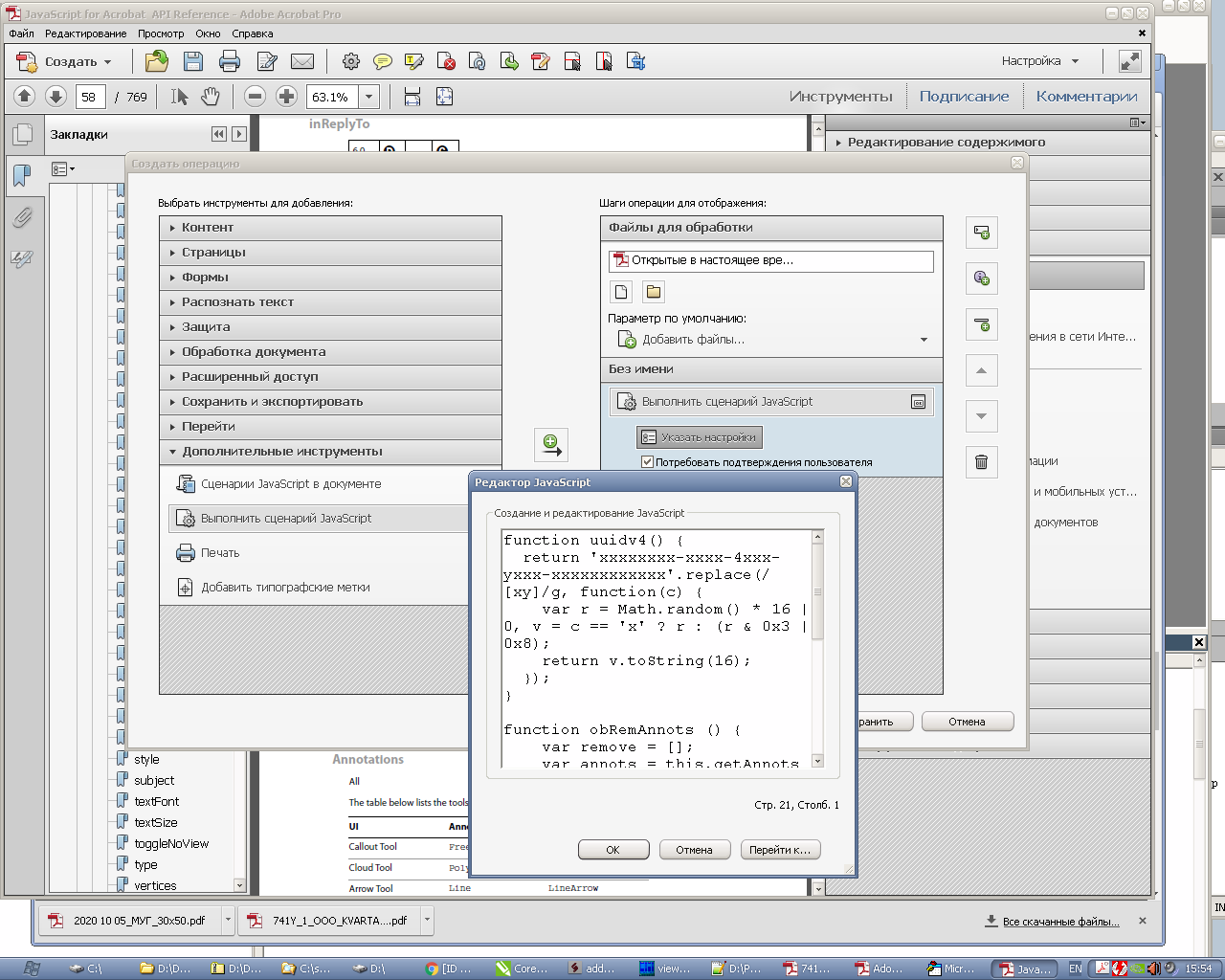This screenshot has height=980, width=1225.
Task: Open the 'Просмотр' menu
Action: (x=161, y=33)
